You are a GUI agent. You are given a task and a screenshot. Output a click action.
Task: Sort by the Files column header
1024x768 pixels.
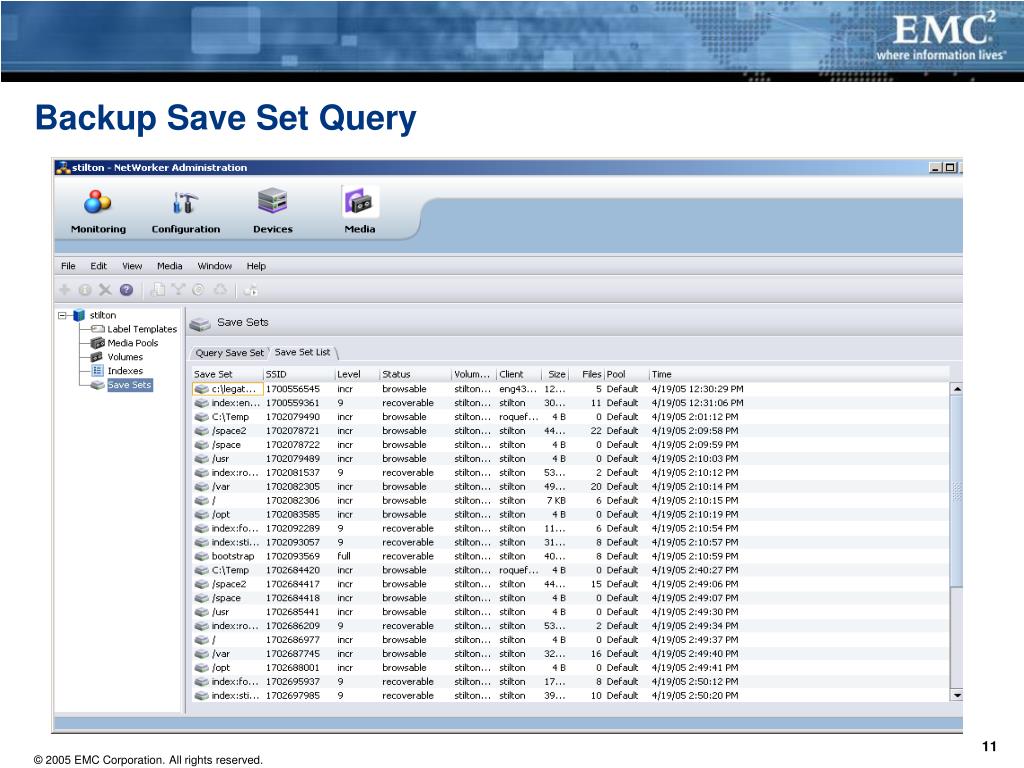586,374
